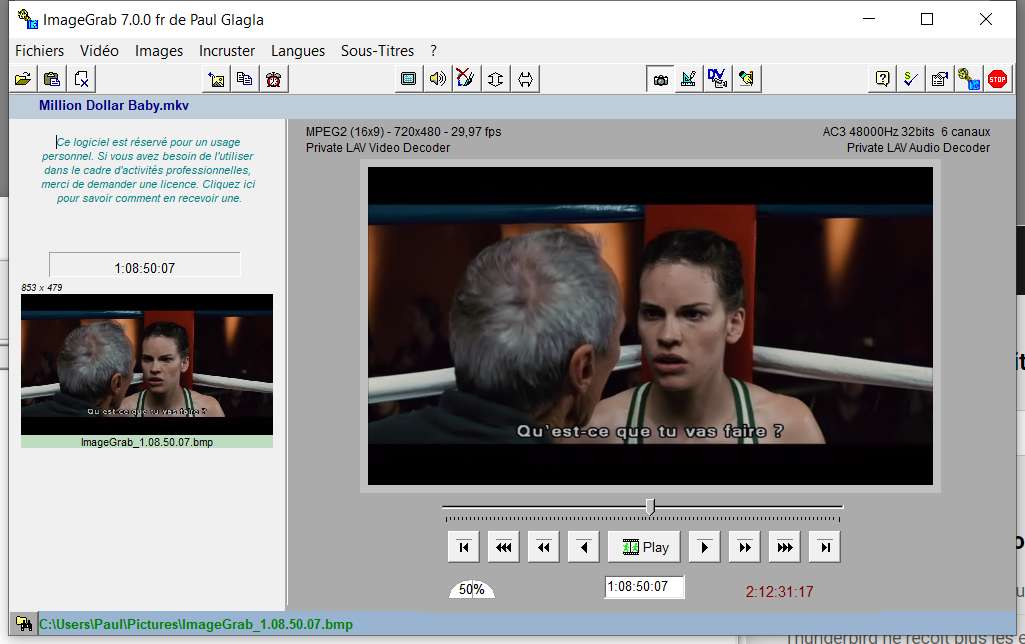
Task: Click the alarm clock timer icon
Action: pos(273,79)
